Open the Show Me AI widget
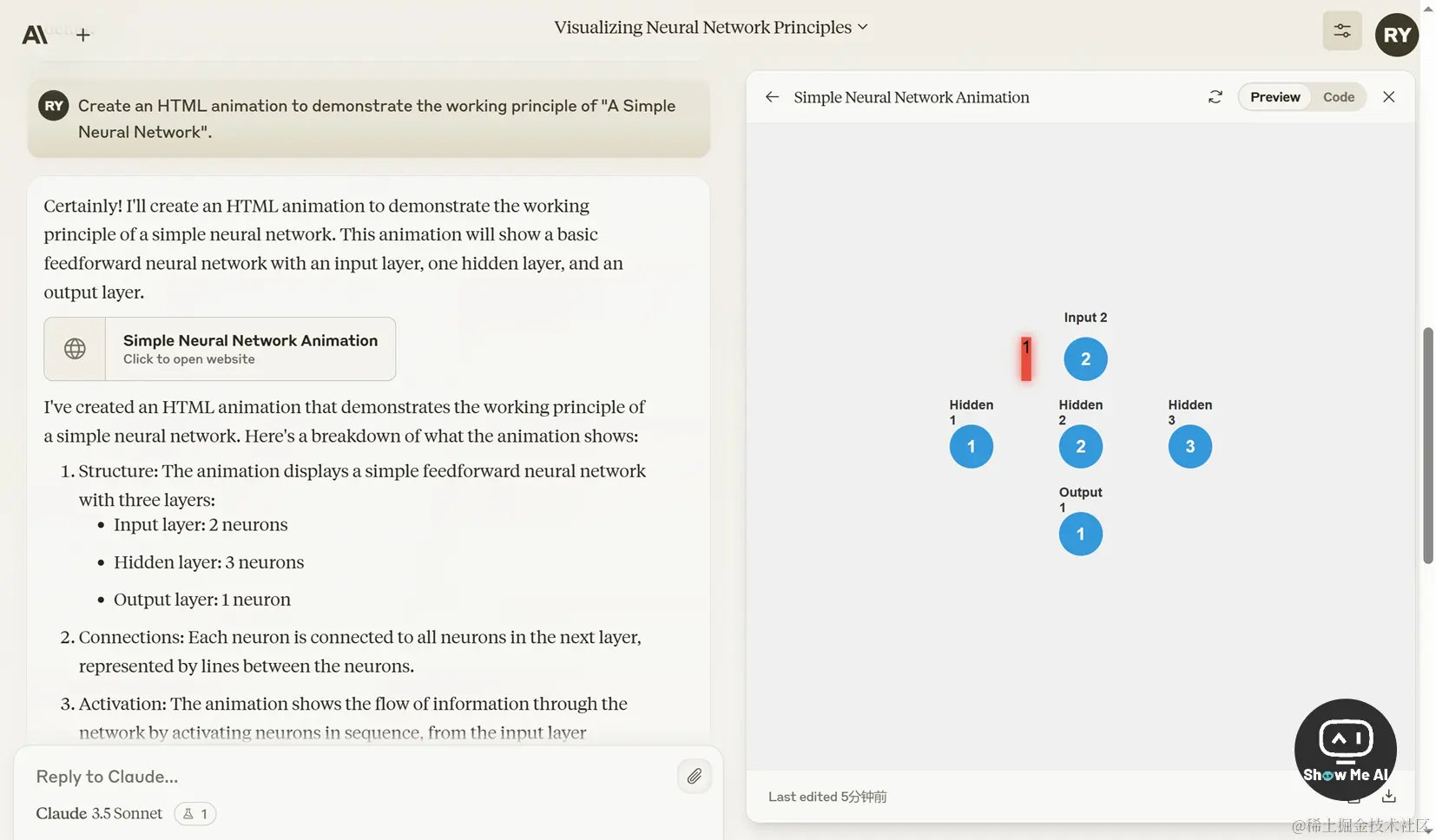Viewport: 1436px width, 840px height. tap(1346, 750)
